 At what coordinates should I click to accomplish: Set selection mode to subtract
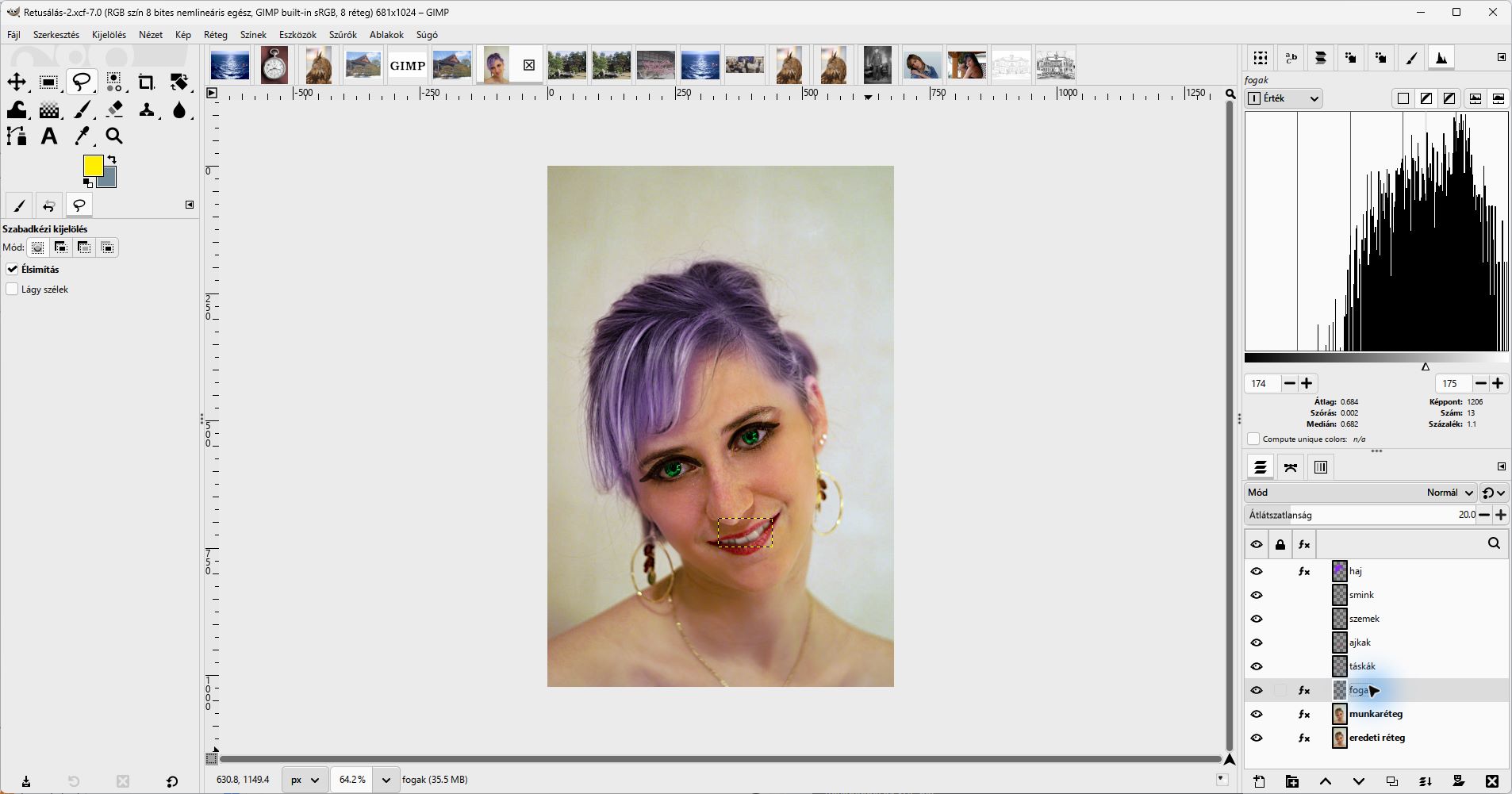[x=83, y=247]
